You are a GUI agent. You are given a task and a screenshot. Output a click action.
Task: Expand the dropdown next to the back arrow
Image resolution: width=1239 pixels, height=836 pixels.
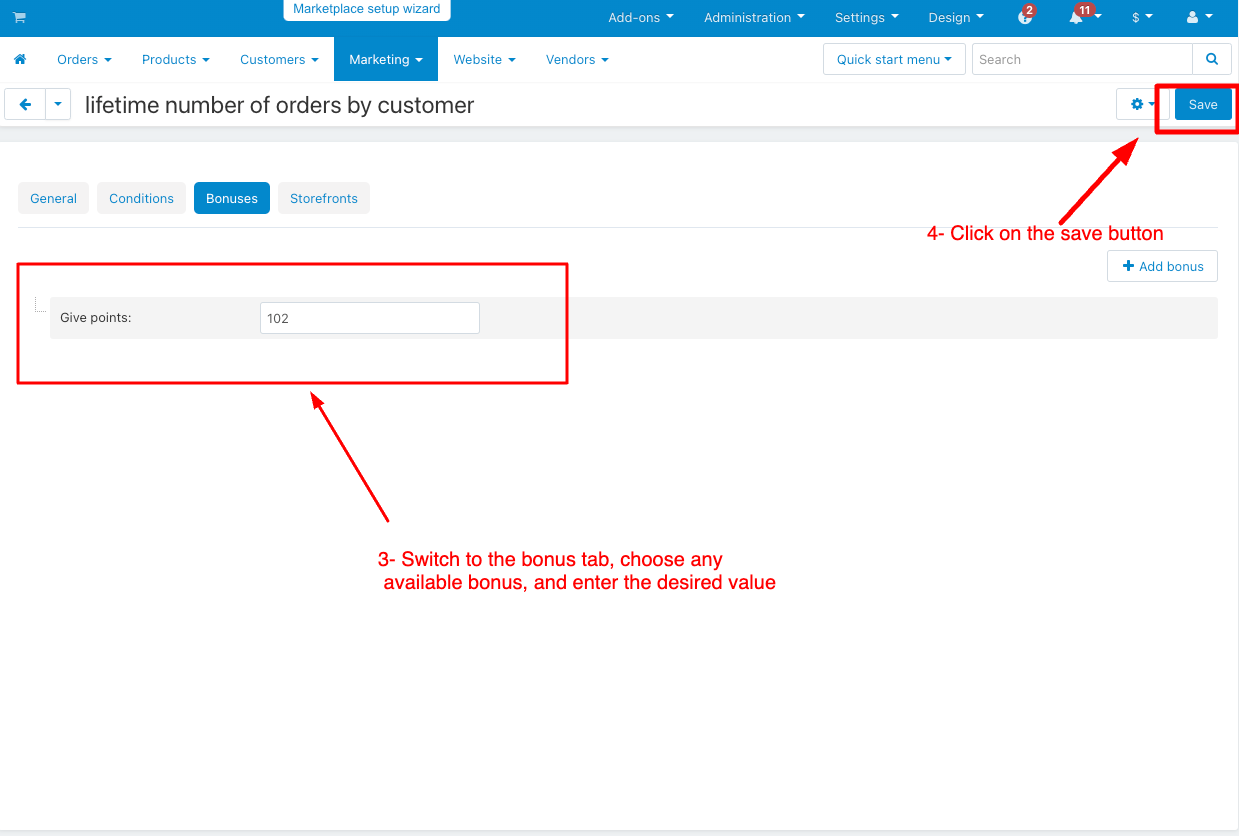point(58,104)
